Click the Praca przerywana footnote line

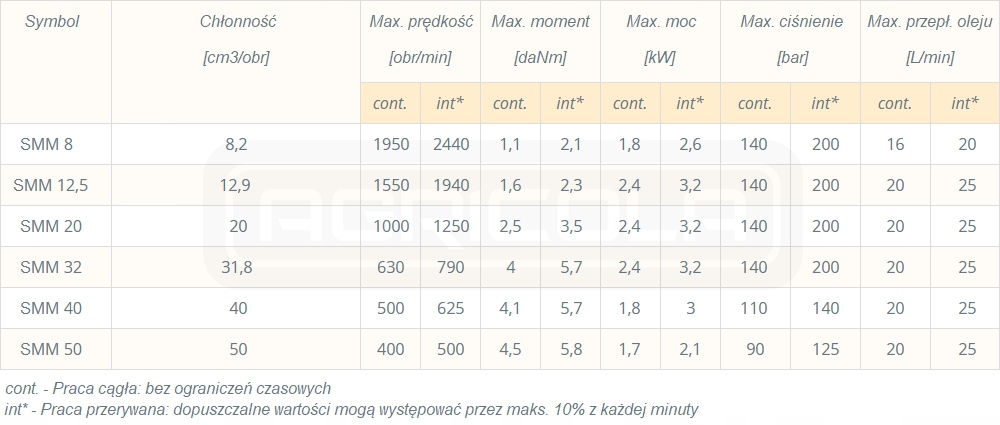(x=349, y=409)
